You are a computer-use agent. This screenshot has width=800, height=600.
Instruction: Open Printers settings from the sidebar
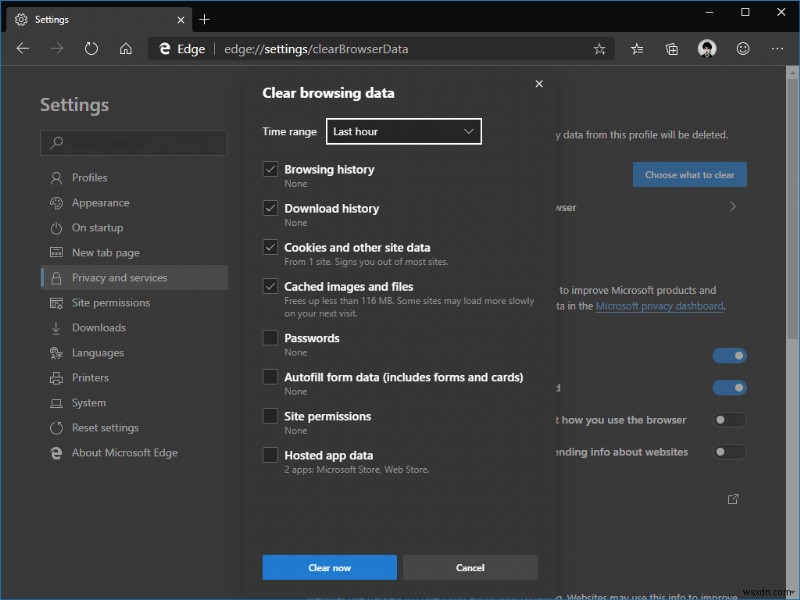click(x=92, y=377)
